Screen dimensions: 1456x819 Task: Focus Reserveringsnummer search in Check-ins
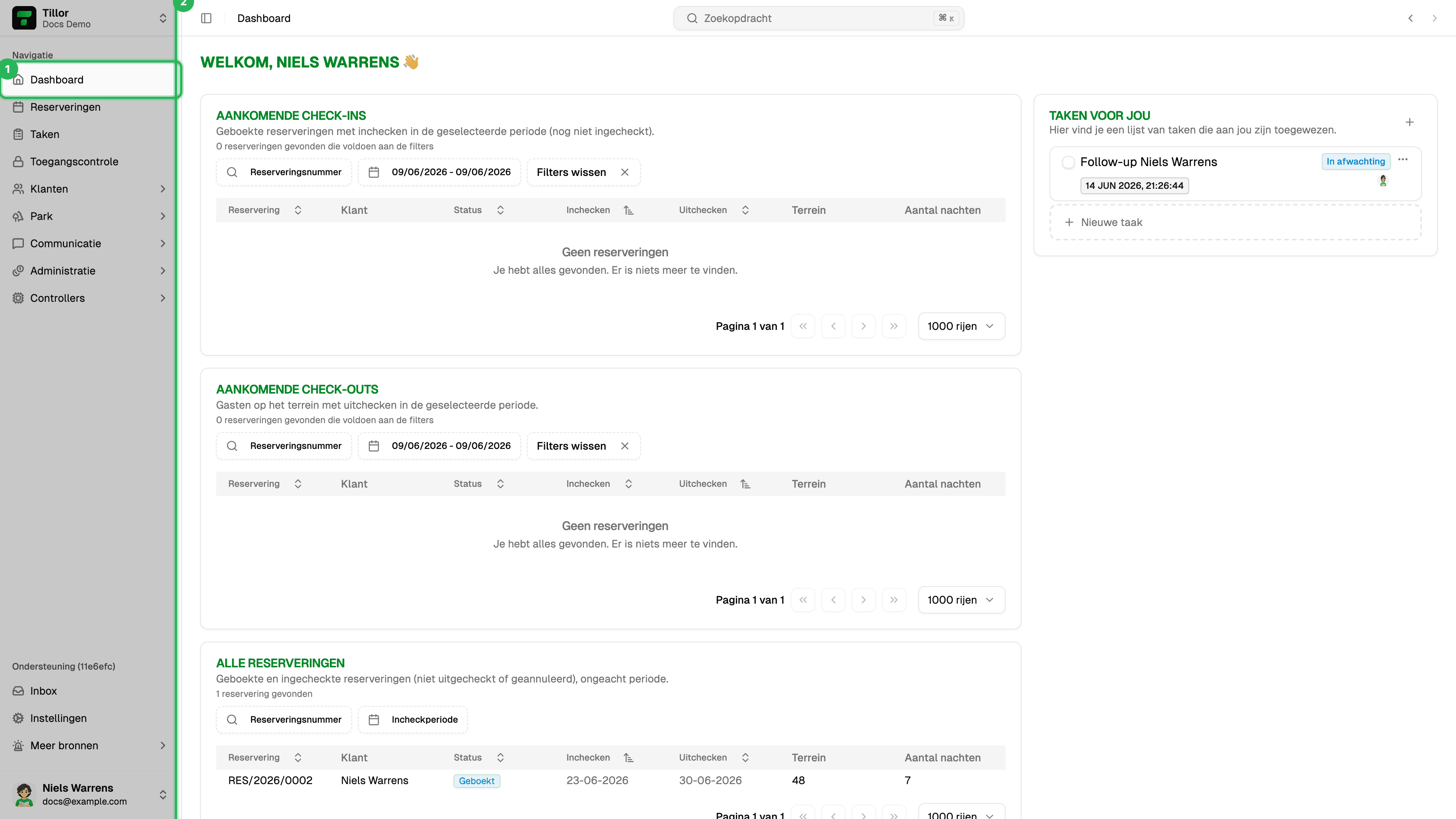284,172
